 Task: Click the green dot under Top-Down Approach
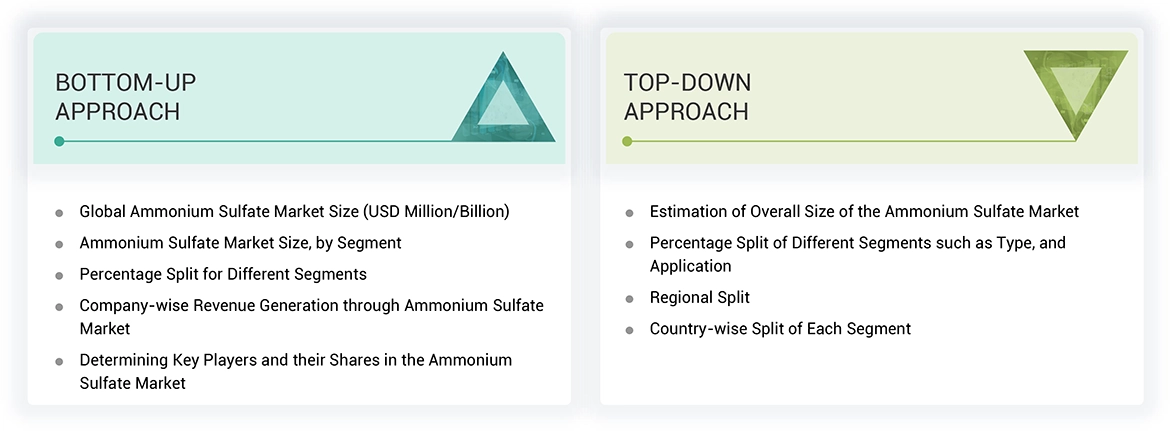[x=627, y=141]
